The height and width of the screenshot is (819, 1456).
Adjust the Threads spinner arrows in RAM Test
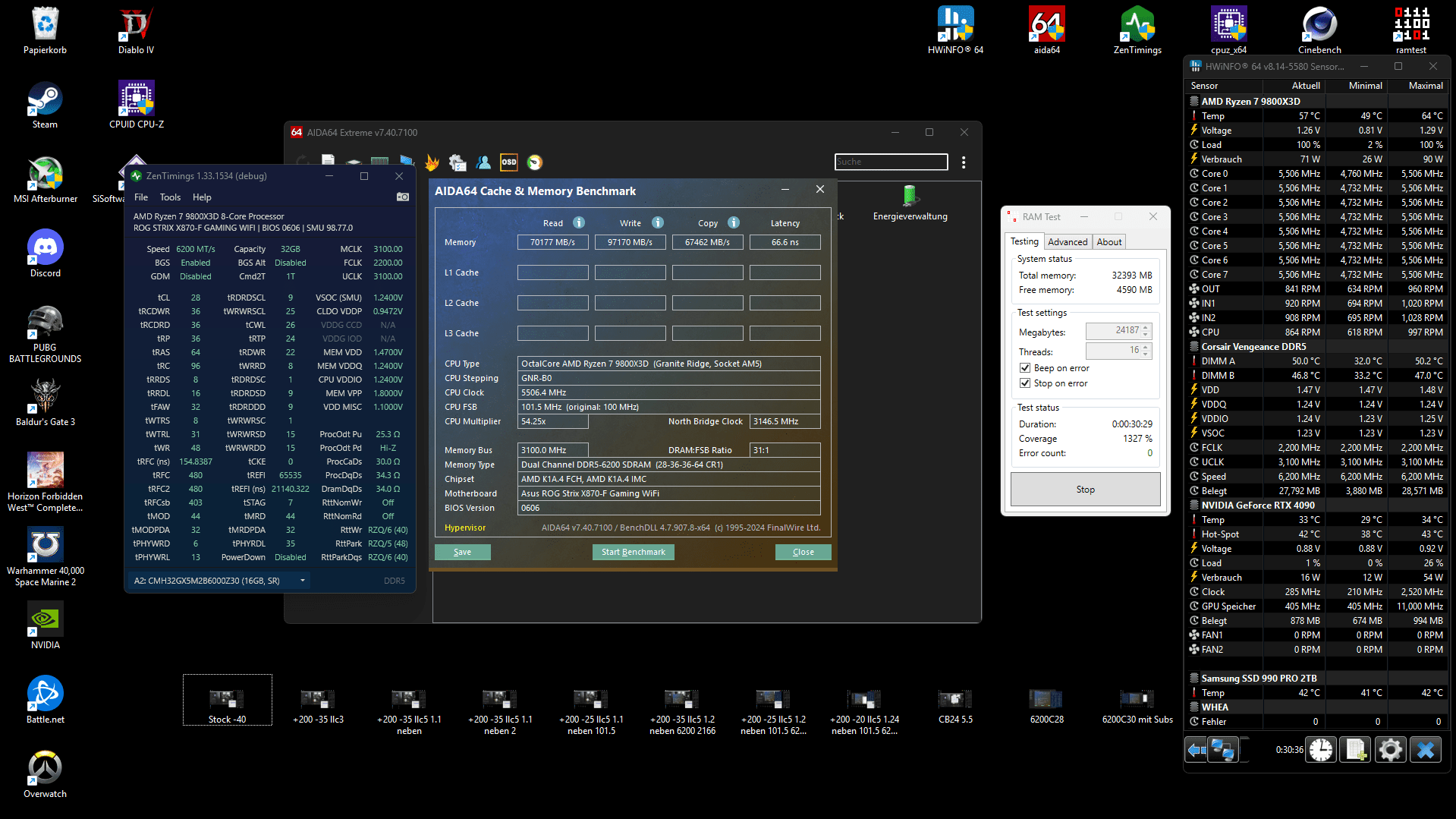1146,351
